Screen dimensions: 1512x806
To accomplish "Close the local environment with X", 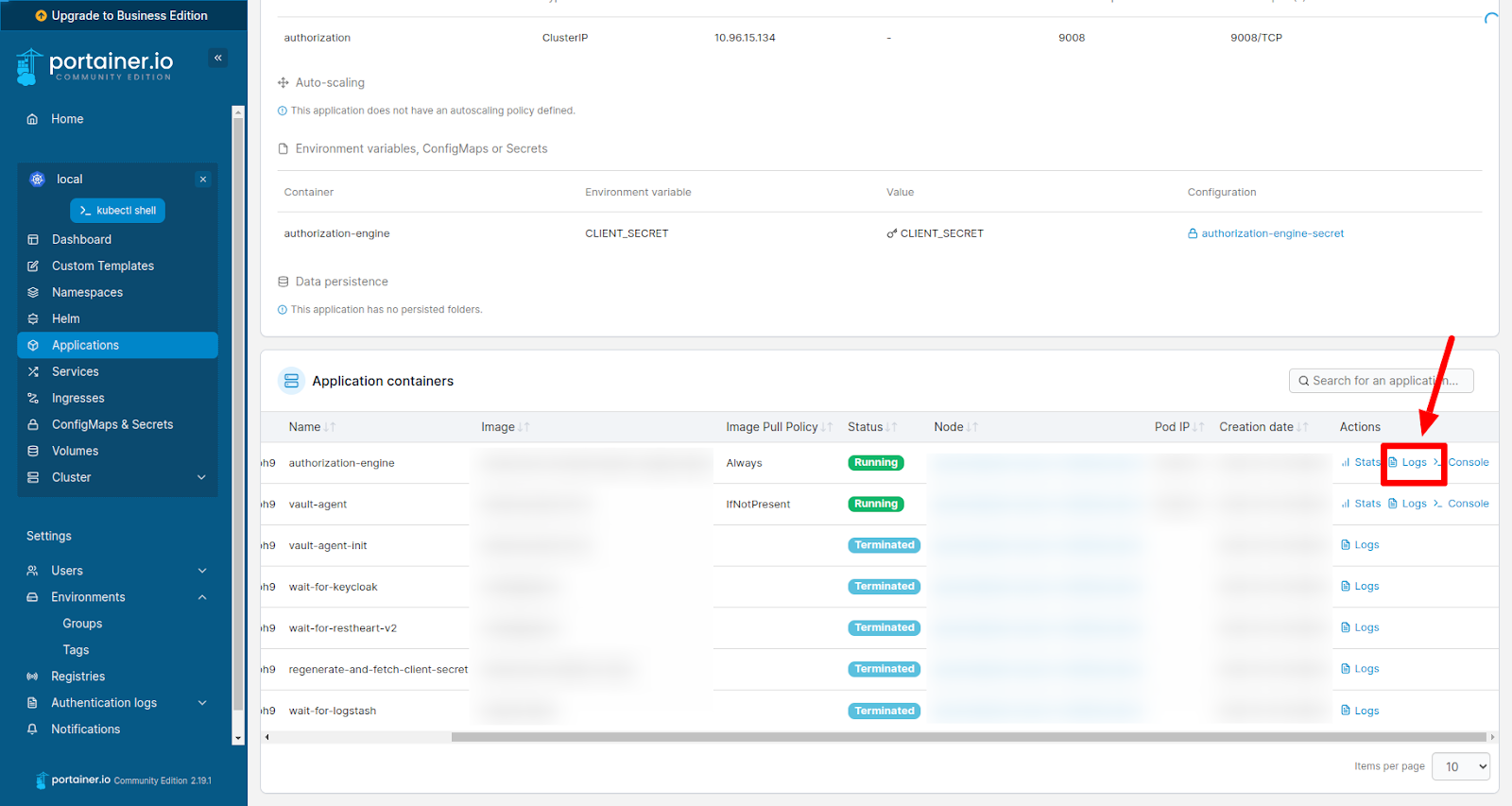I will coord(202,180).
